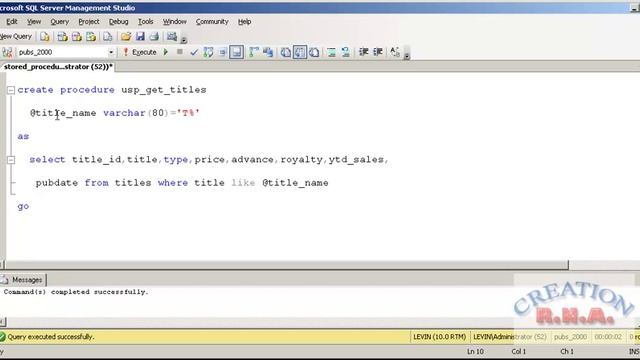Switch output to Results to File
The image size is (640, 360).
[314, 52]
